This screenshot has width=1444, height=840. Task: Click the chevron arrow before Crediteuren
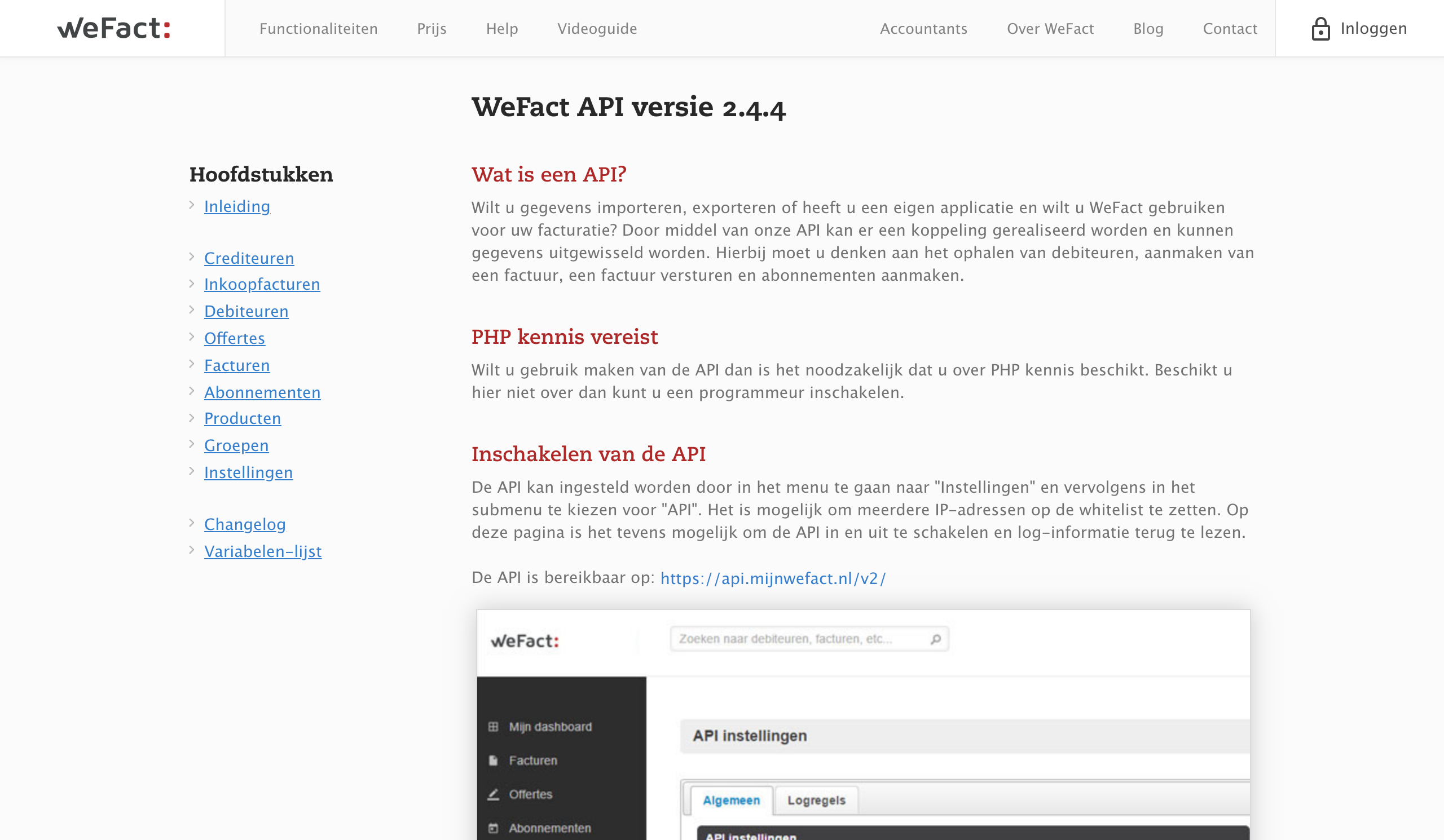click(x=192, y=257)
